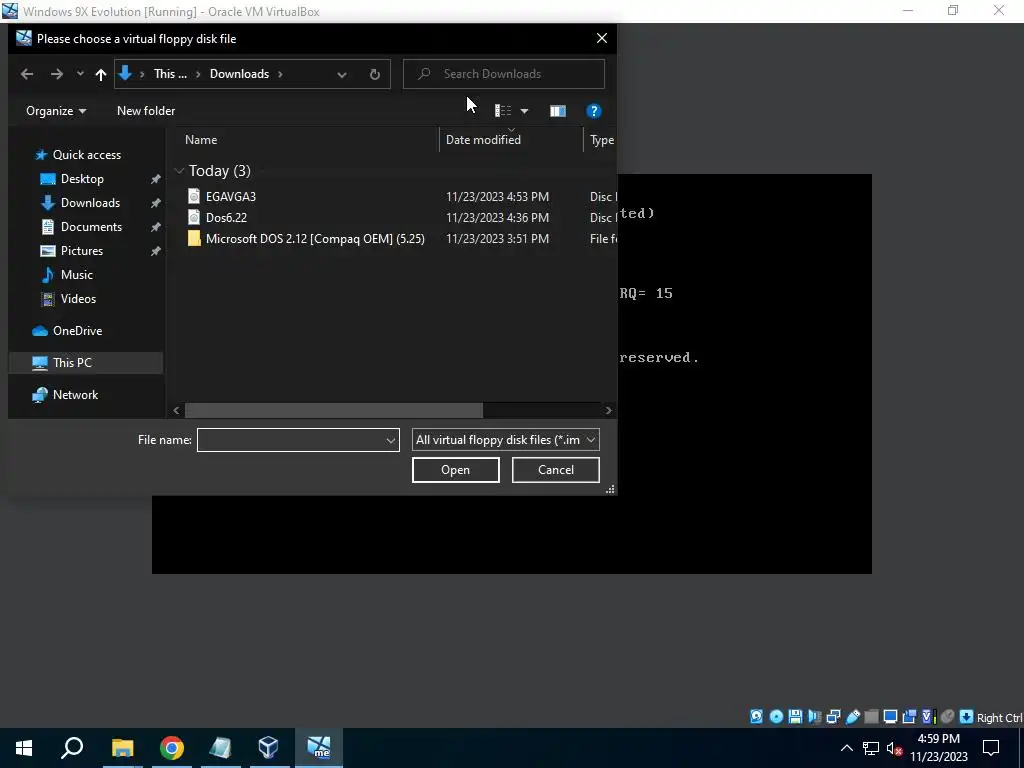Select This PC in the navigation pane

pyautogui.click(x=72, y=362)
